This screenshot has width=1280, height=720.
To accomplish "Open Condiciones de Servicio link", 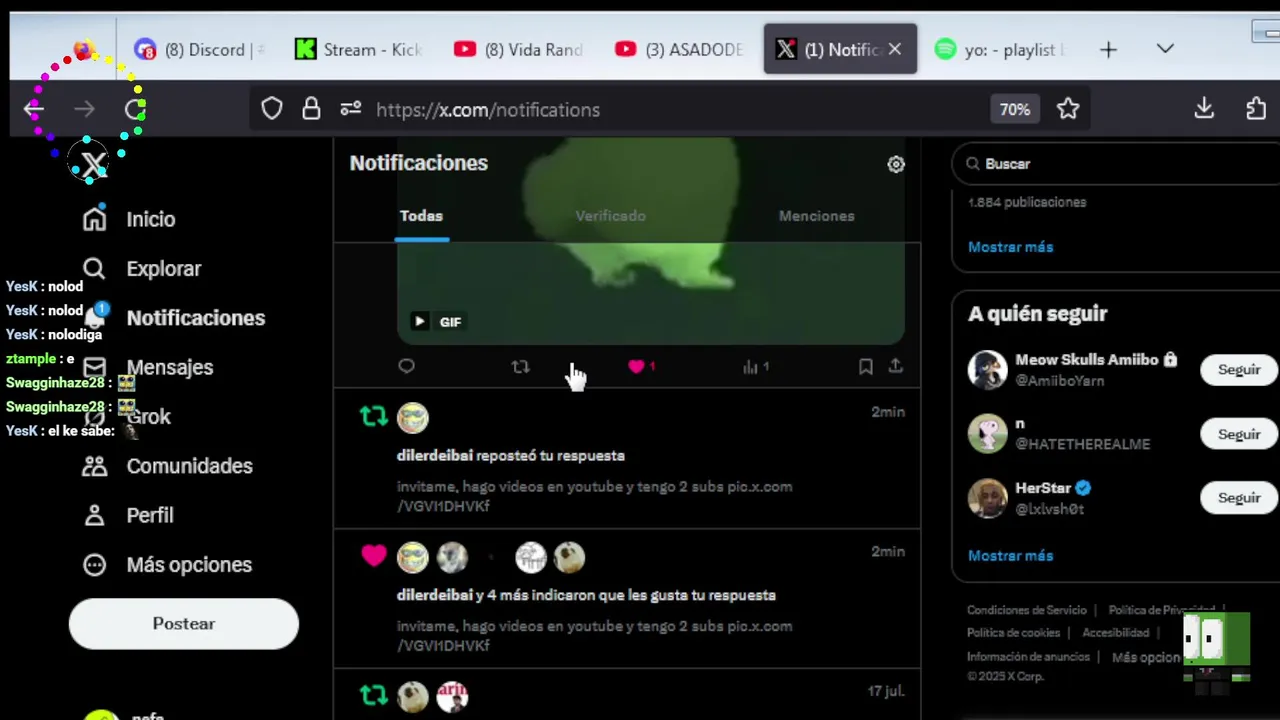I will tap(1026, 610).
